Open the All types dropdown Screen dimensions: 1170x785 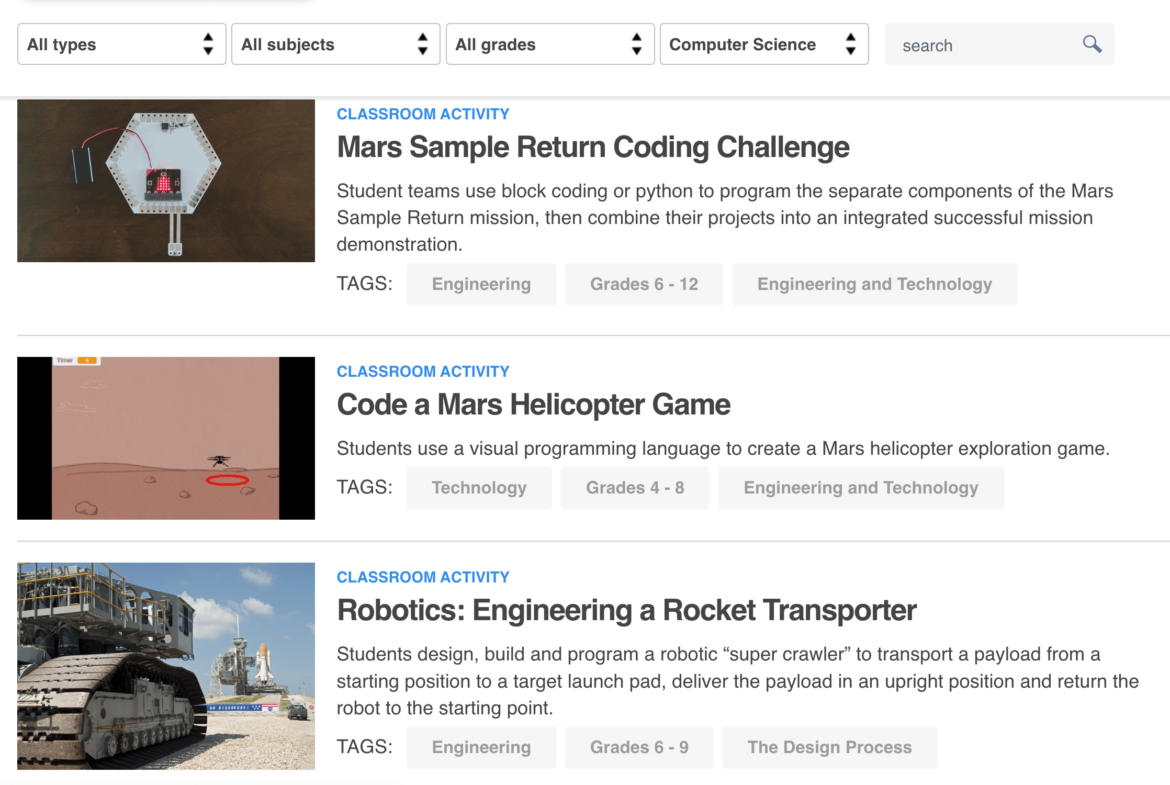click(110, 44)
